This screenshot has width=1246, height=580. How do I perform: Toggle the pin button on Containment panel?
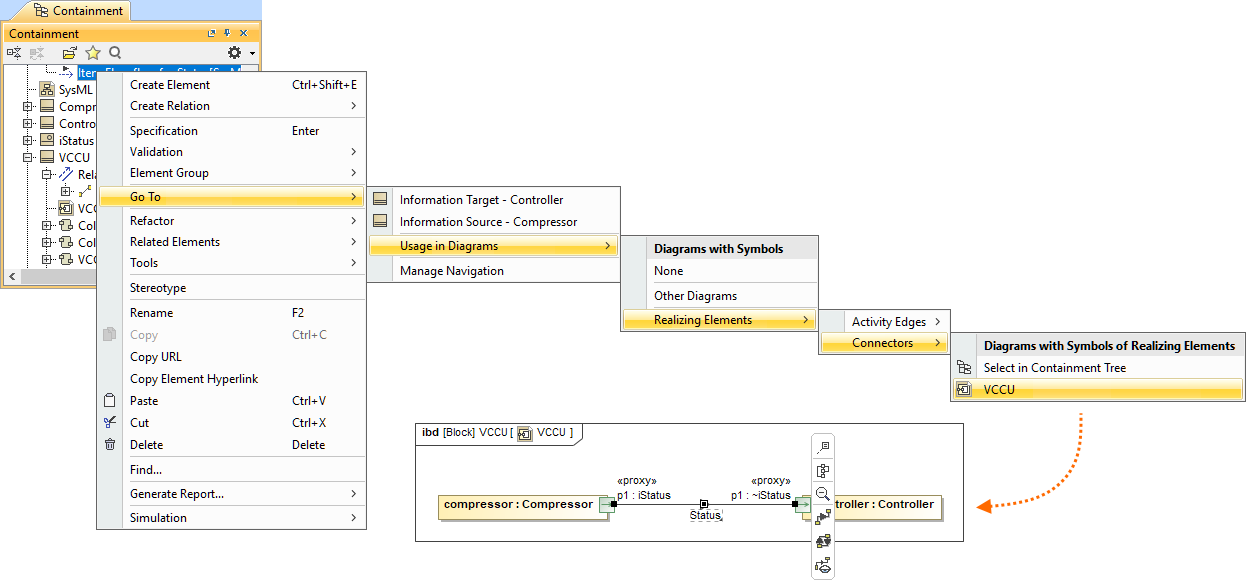[227, 34]
